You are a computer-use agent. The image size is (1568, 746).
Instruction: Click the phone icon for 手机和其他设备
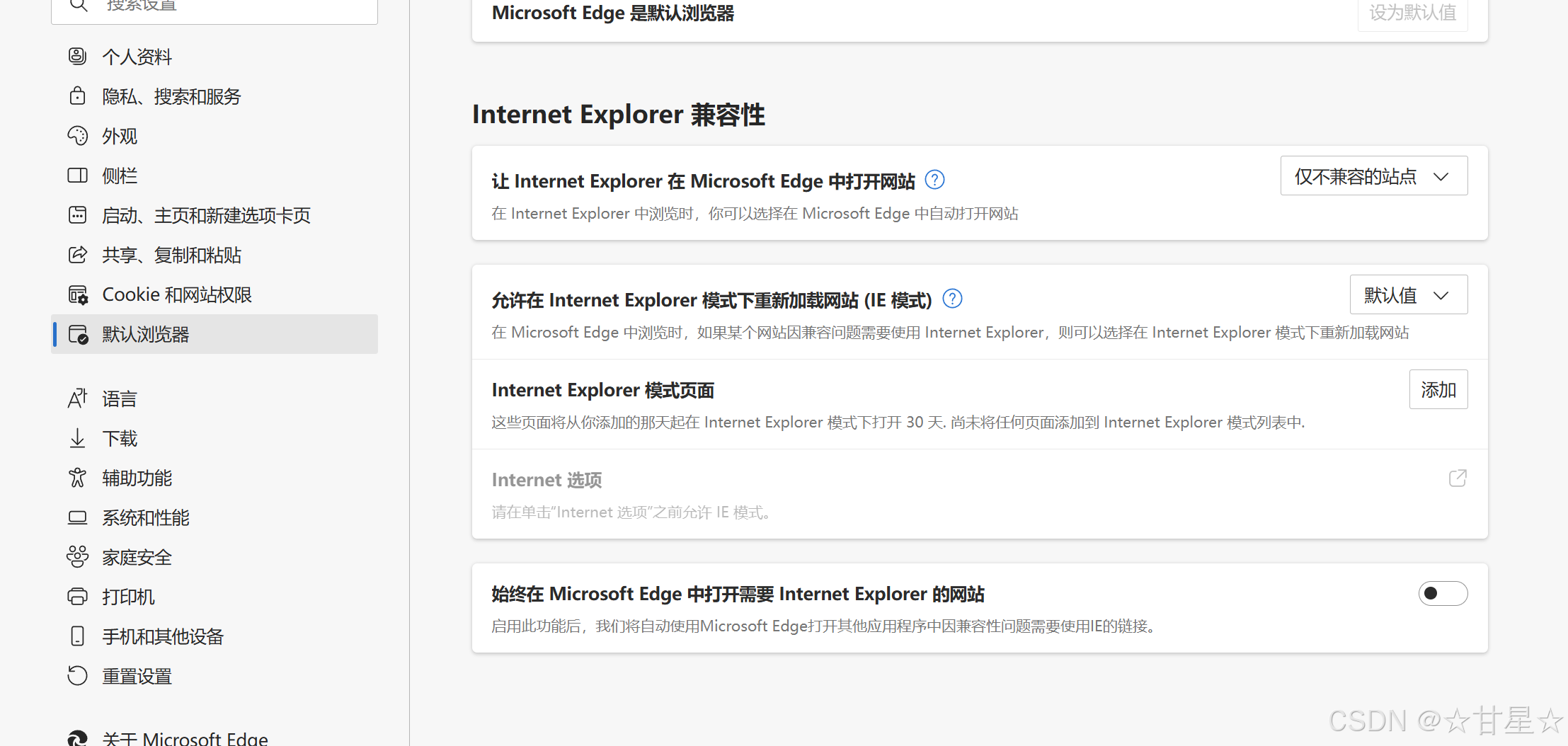[78, 636]
